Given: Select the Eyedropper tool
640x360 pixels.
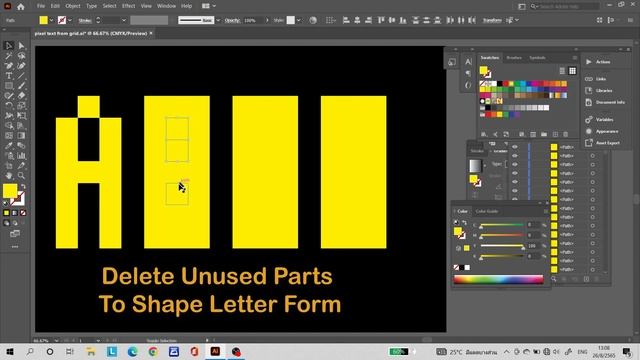Looking at the screenshot, I should [9, 146].
